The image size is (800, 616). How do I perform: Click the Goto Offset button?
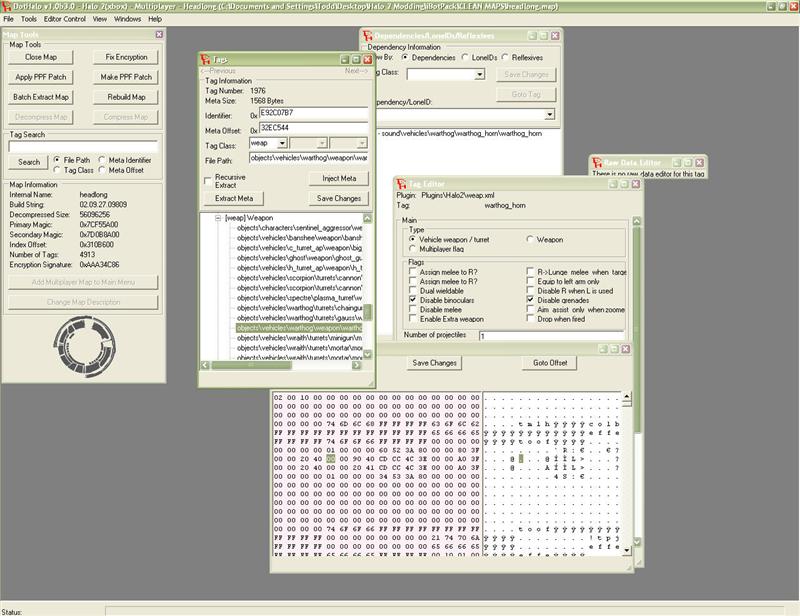point(550,363)
